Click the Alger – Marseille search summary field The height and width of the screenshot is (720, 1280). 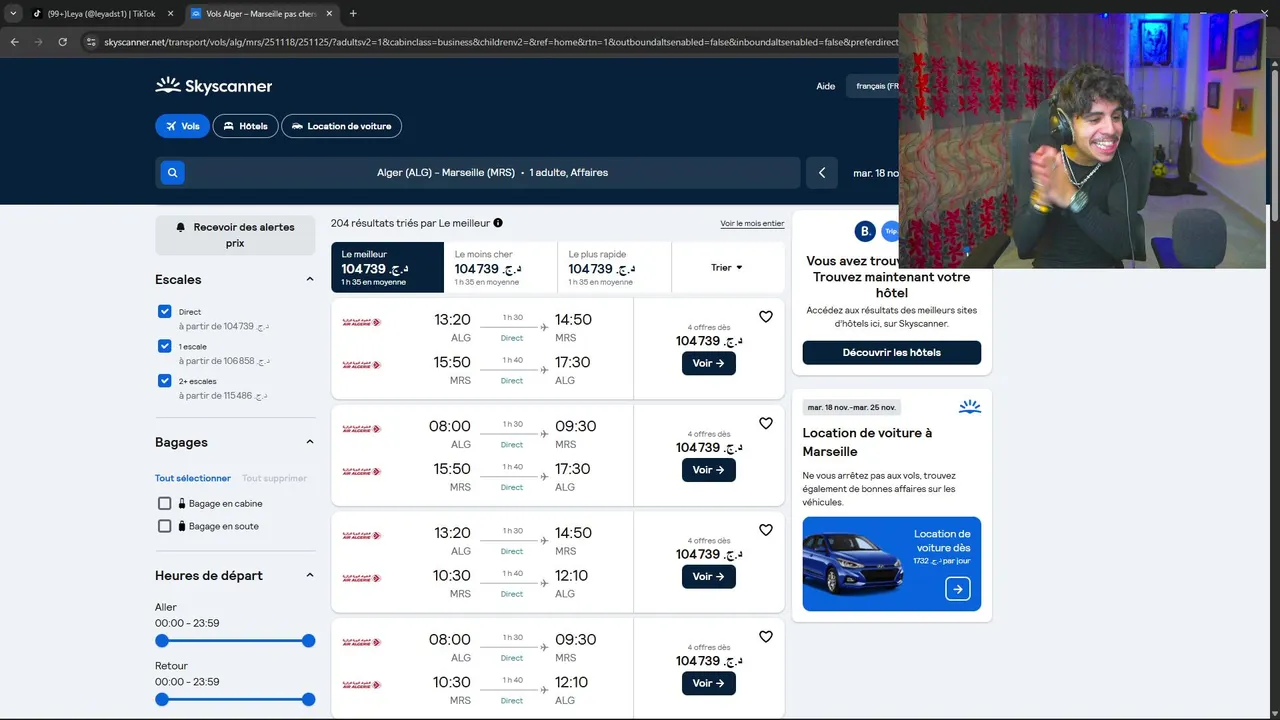point(492,173)
